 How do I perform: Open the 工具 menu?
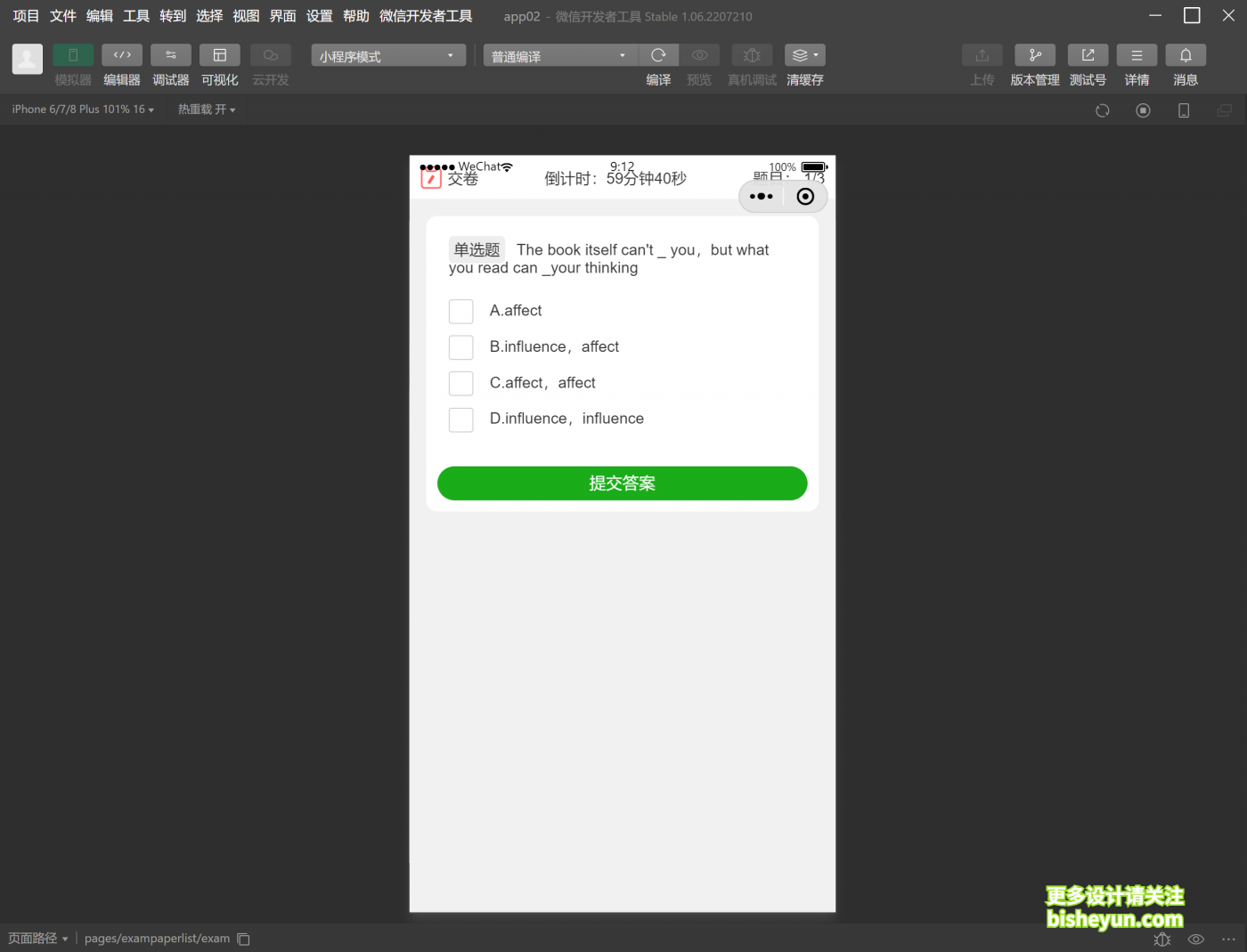[135, 15]
